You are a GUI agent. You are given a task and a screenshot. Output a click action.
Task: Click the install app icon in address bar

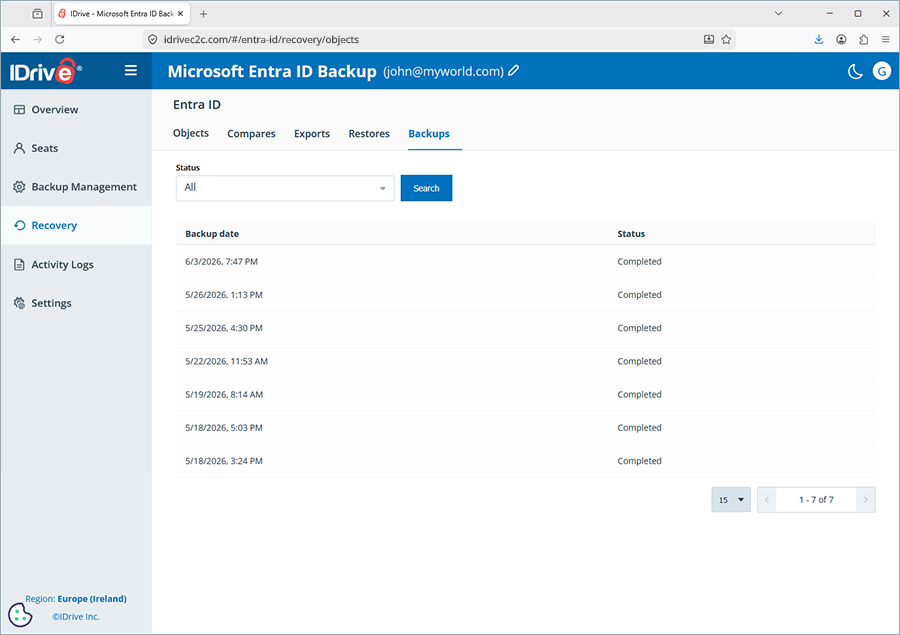point(709,40)
